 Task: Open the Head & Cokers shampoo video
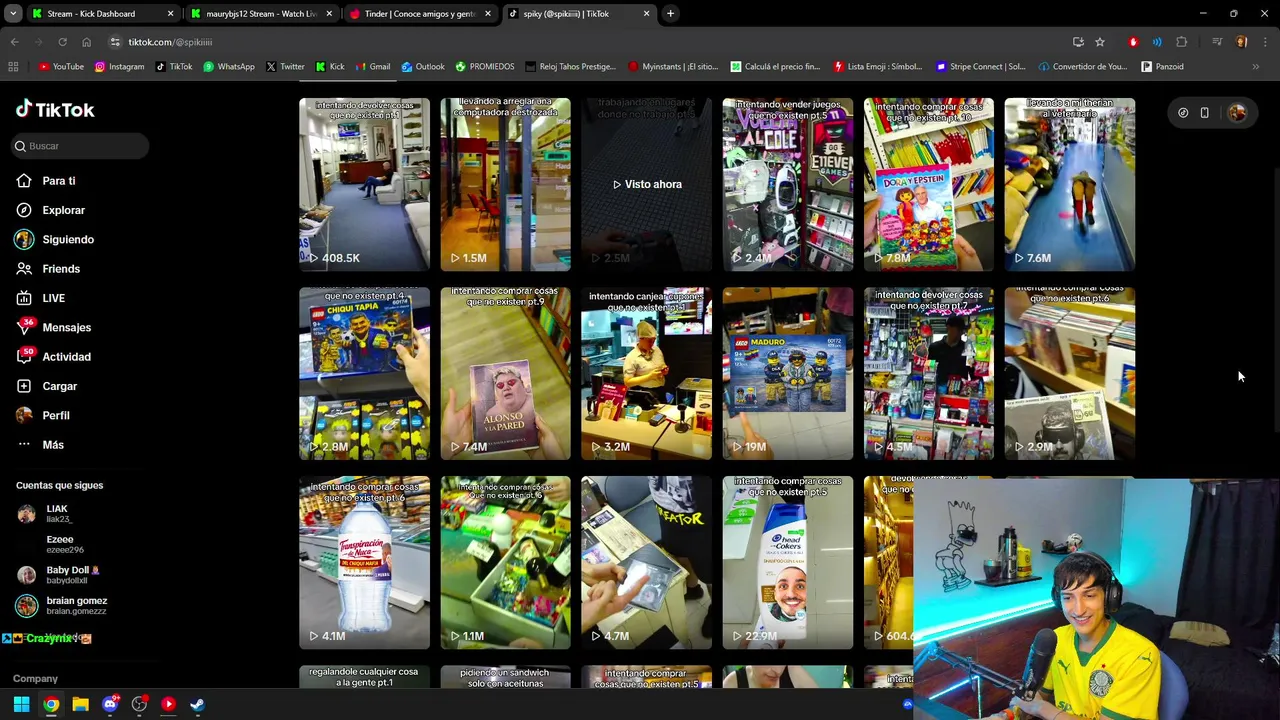[787, 563]
